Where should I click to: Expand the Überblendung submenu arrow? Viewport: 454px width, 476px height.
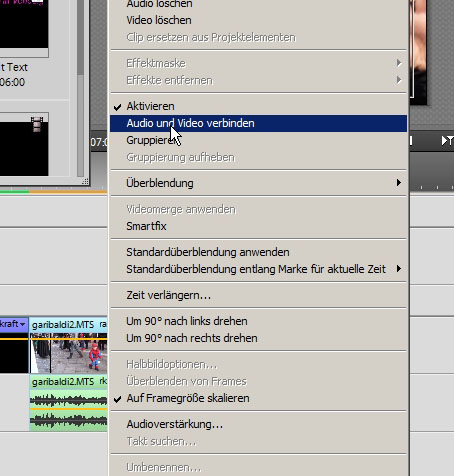pyautogui.click(x=399, y=183)
